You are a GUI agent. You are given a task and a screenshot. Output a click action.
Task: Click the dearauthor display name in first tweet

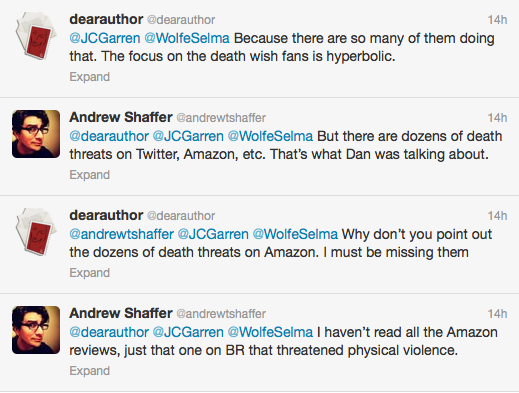point(106,20)
